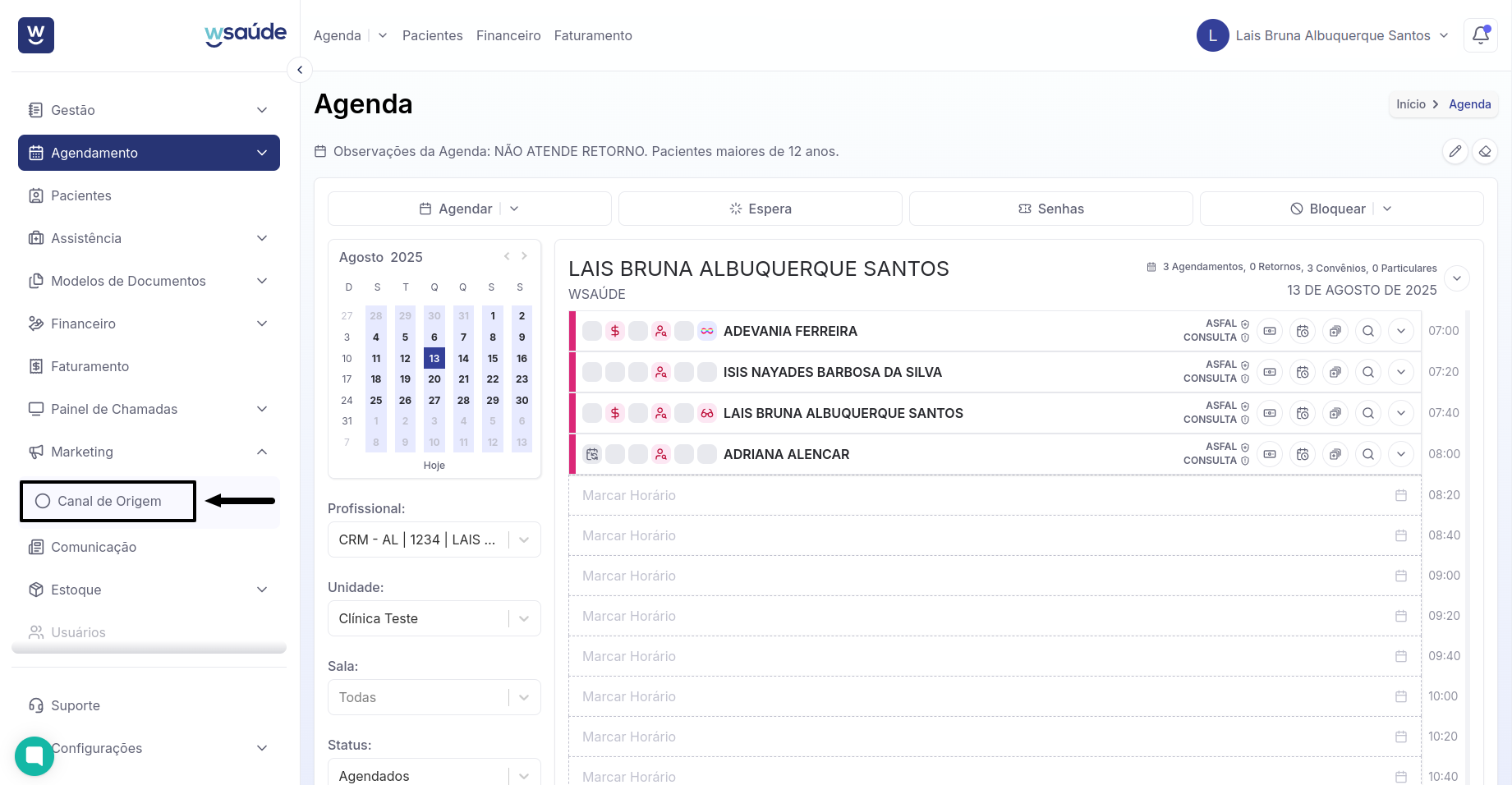The height and width of the screenshot is (785, 1512).
Task: Expand Modelos de Documentos menu
Action: 149,281
